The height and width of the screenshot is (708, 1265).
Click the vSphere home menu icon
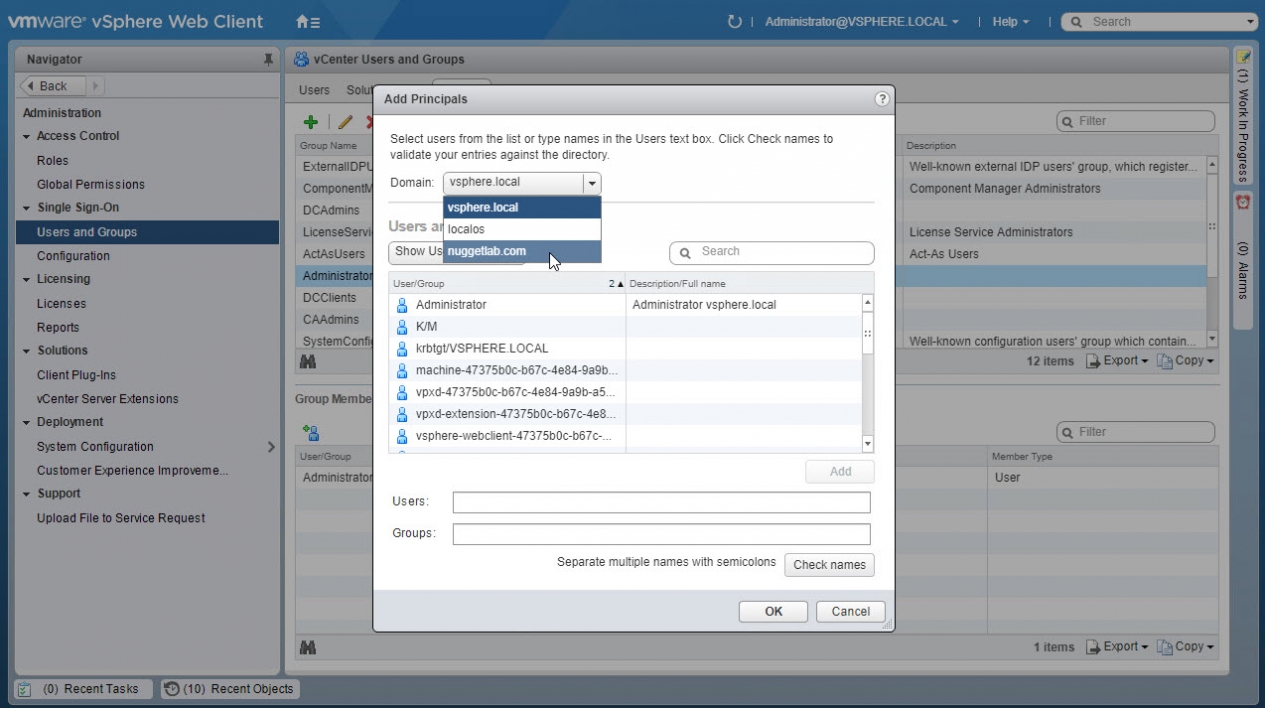click(x=308, y=21)
